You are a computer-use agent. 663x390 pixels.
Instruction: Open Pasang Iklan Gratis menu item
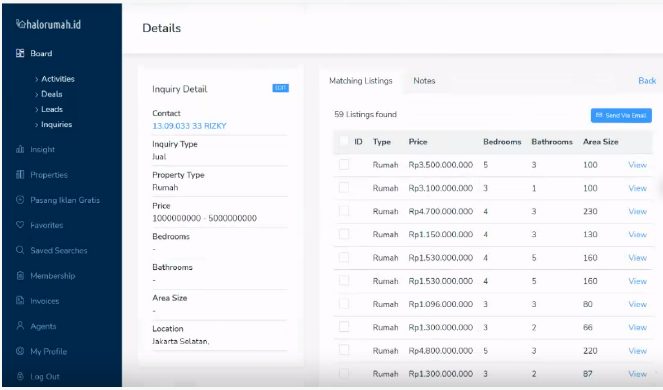65,200
